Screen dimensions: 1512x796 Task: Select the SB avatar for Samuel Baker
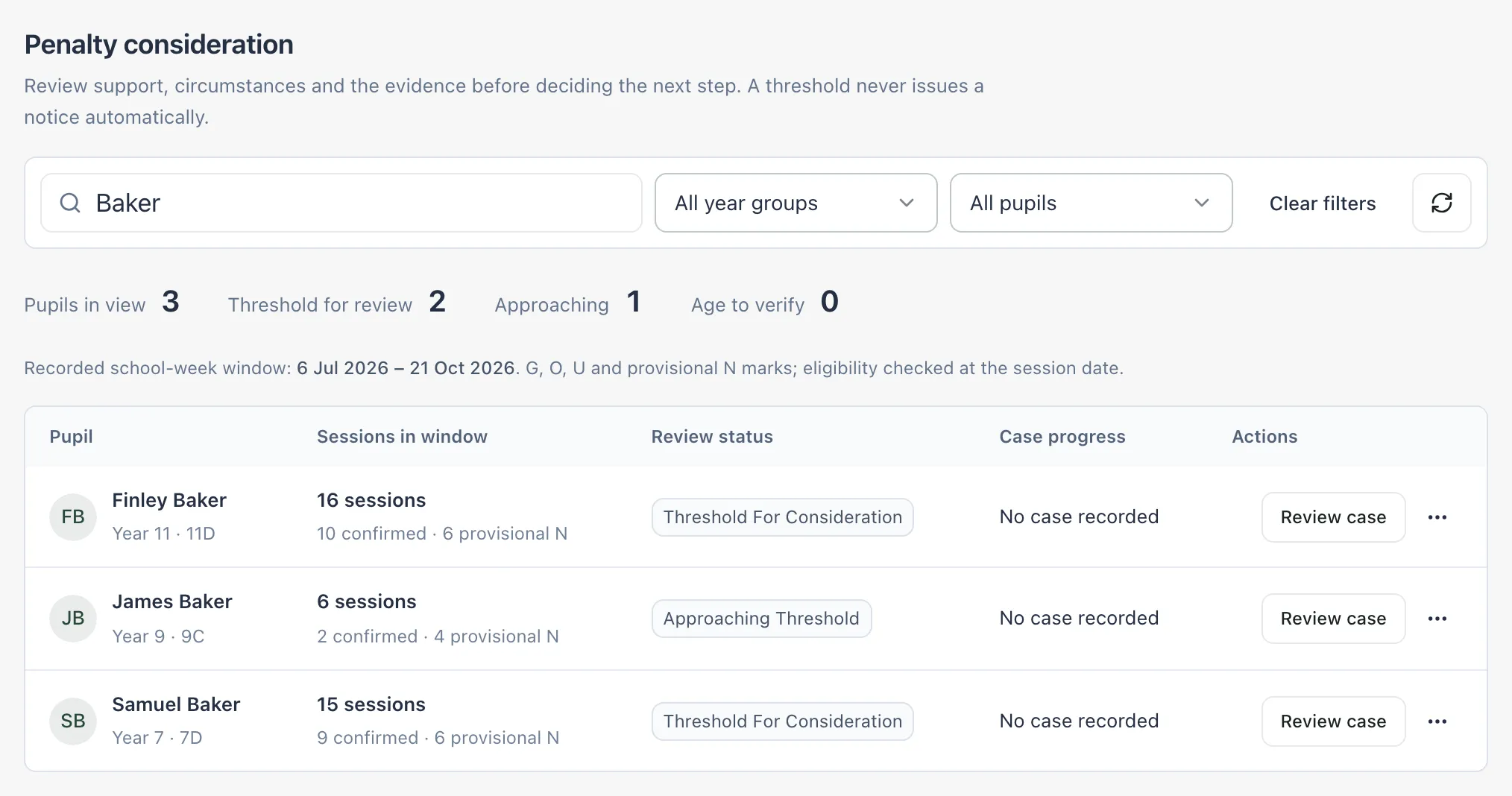click(73, 721)
